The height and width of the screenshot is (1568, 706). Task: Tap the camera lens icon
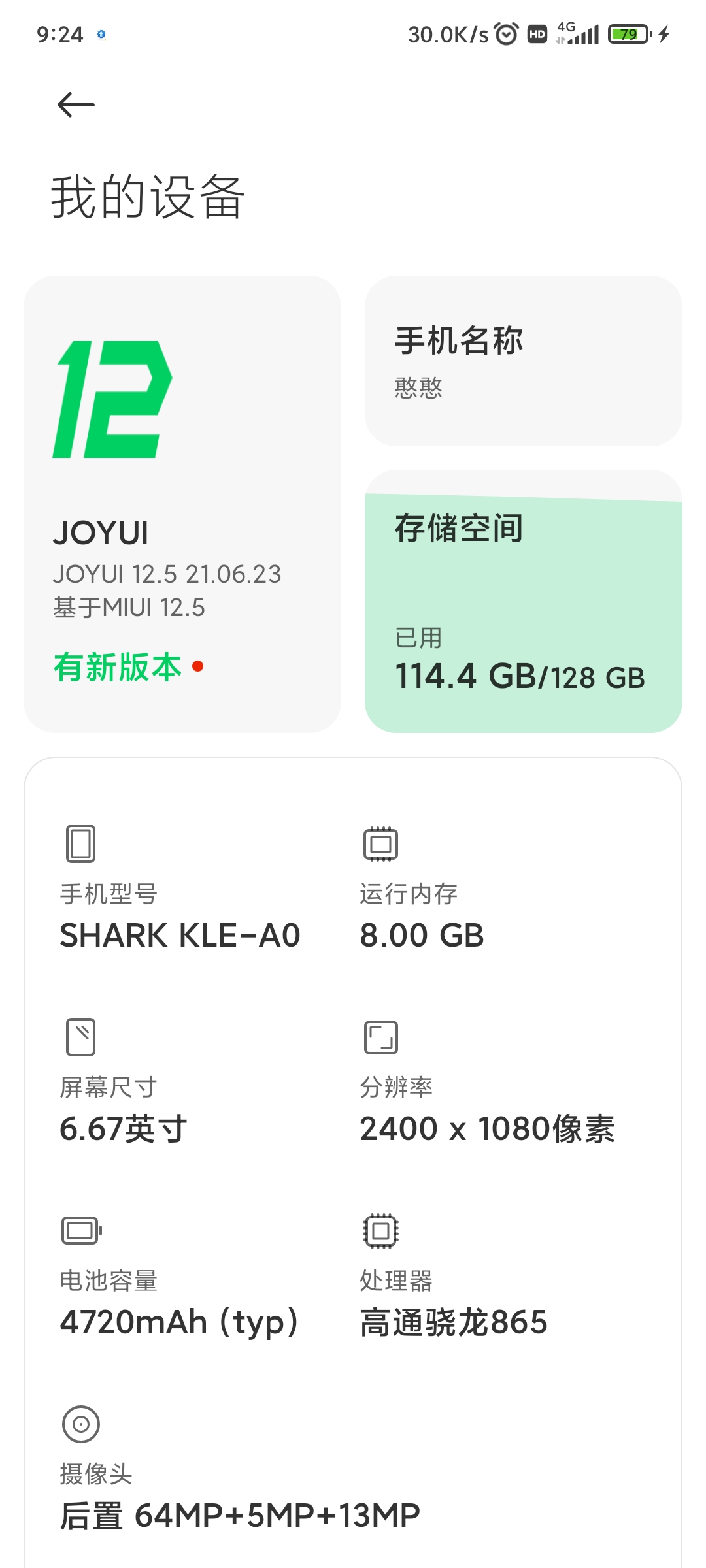pyautogui.click(x=81, y=1424)
